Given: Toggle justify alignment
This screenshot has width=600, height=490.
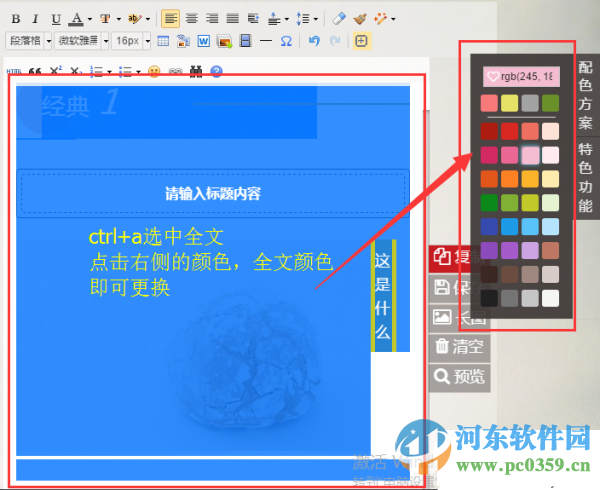Looking at the screenshot, I should (x=233, y=19).
